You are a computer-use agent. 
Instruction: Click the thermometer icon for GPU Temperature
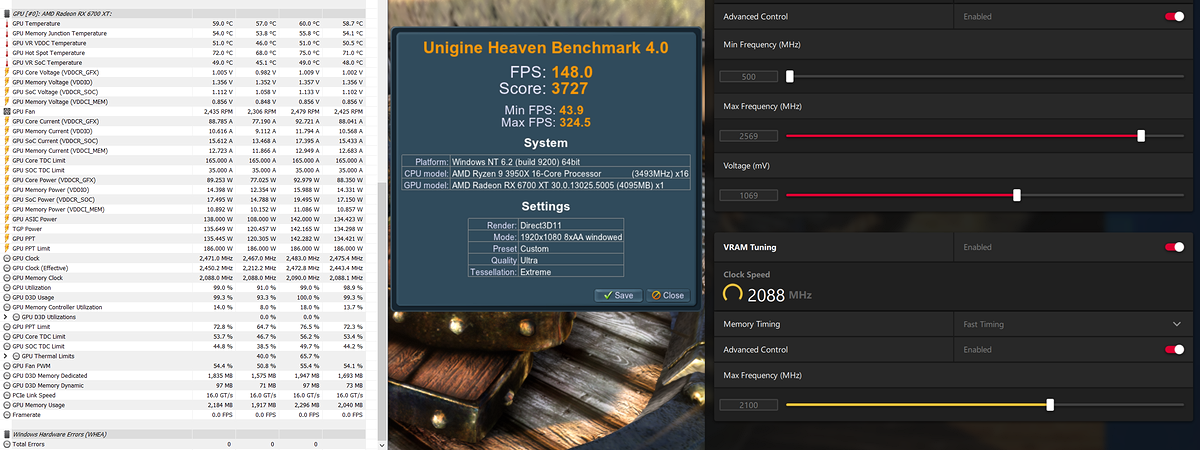point(7,22)
